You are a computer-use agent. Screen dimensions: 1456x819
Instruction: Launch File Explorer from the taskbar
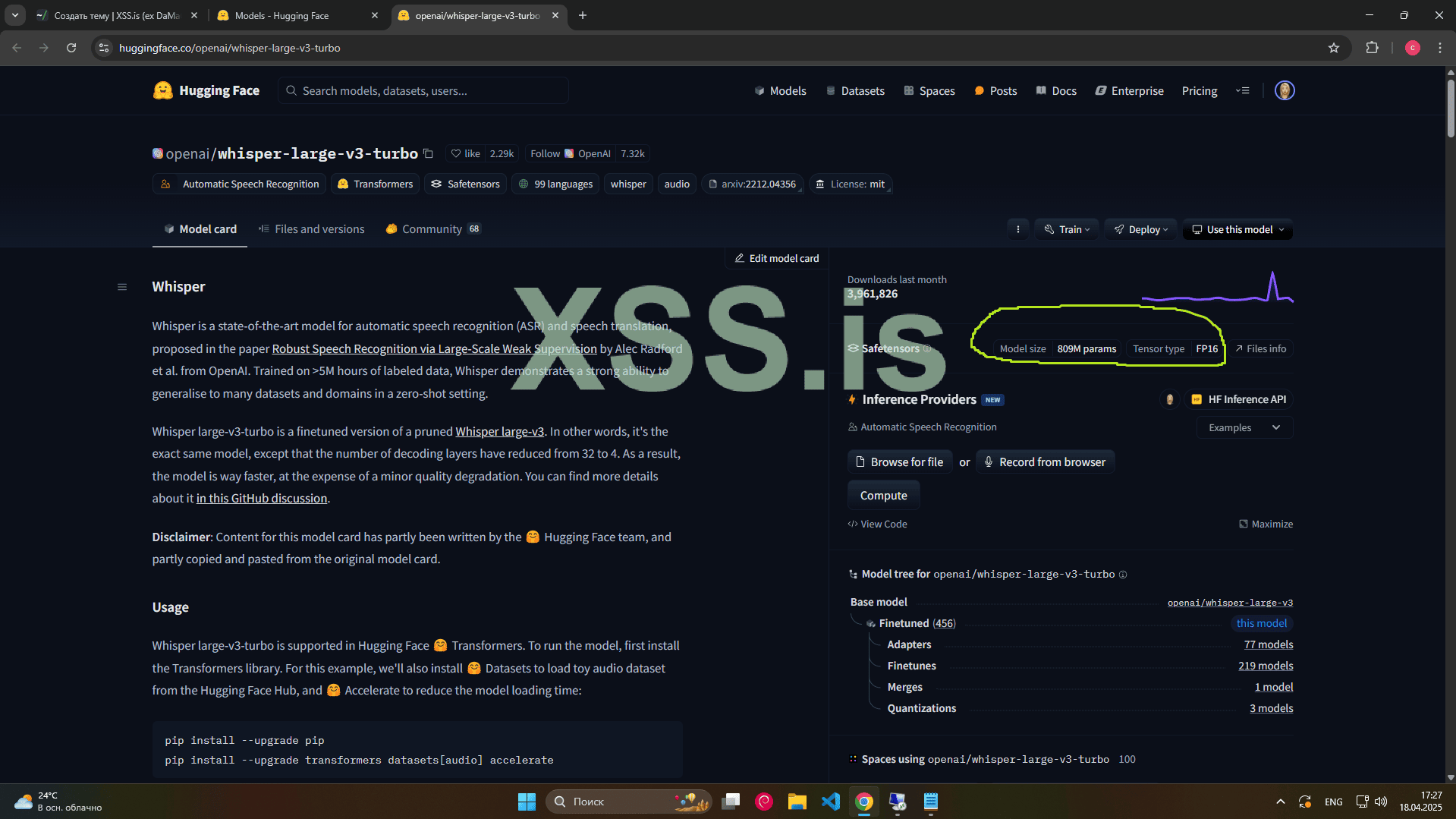coord(797,802)
